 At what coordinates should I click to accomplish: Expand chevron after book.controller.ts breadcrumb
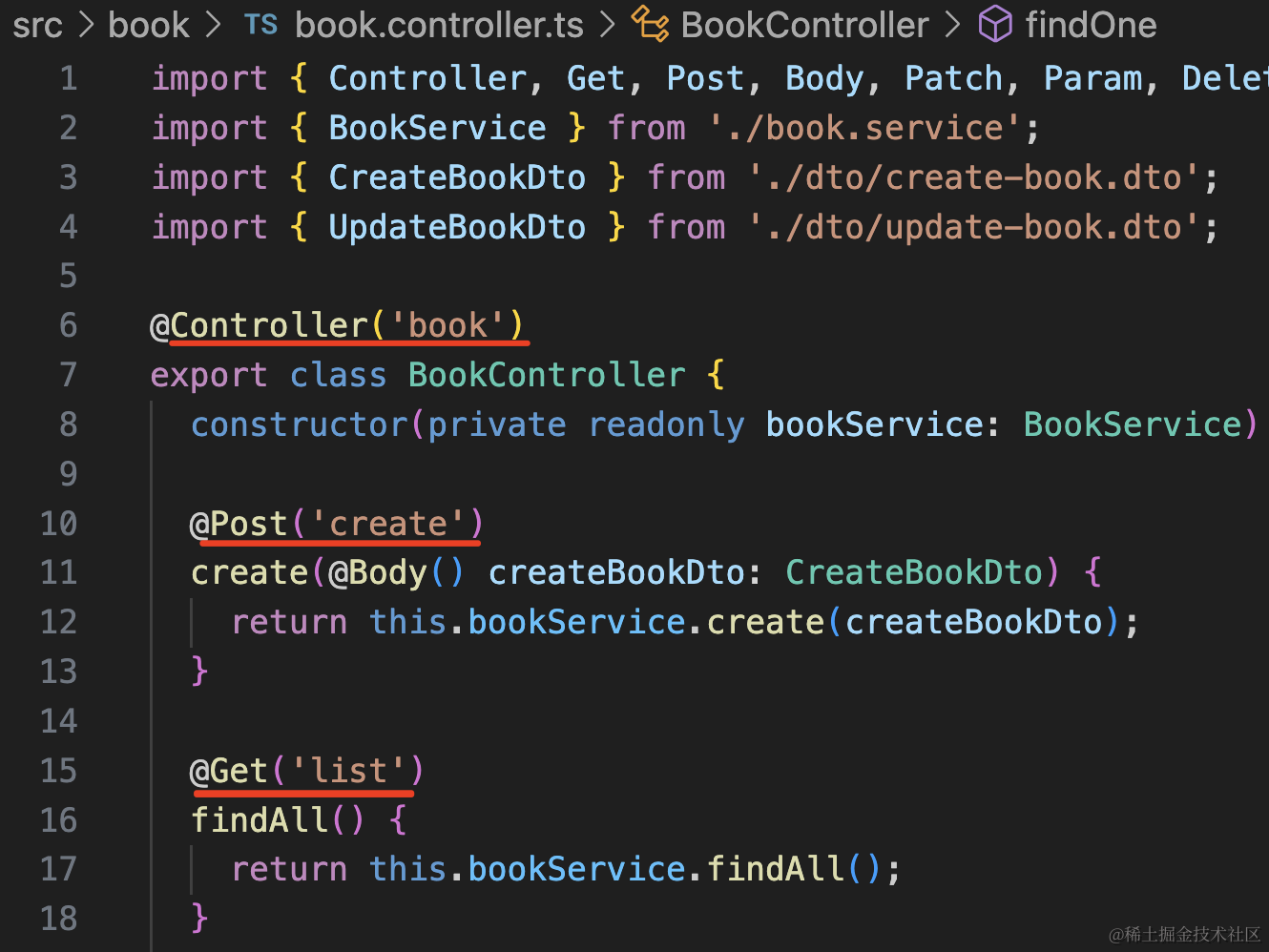tap(608, 25)
